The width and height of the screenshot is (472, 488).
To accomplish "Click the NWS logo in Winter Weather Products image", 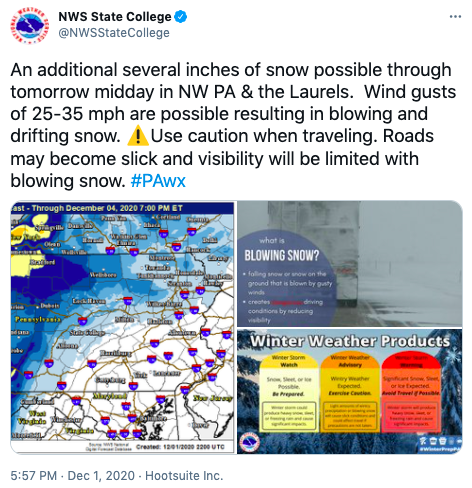I will pyautogui.click(x=251, y=442).
